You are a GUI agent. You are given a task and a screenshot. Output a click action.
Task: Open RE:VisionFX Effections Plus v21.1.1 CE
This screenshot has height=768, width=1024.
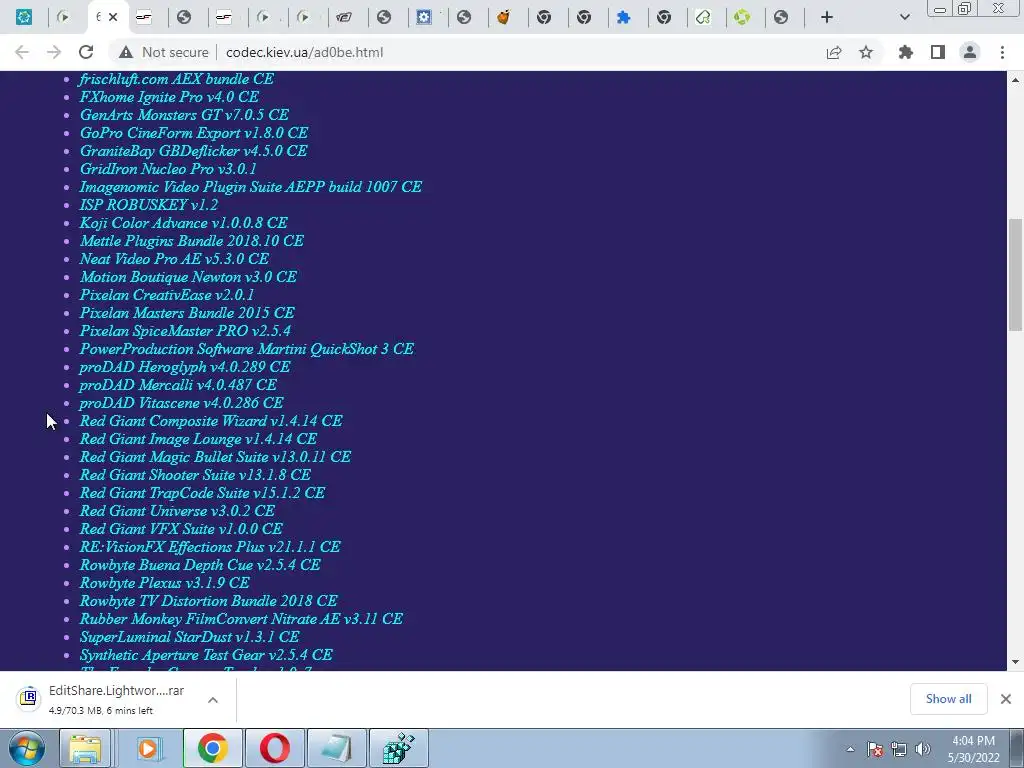pos(210,547)
